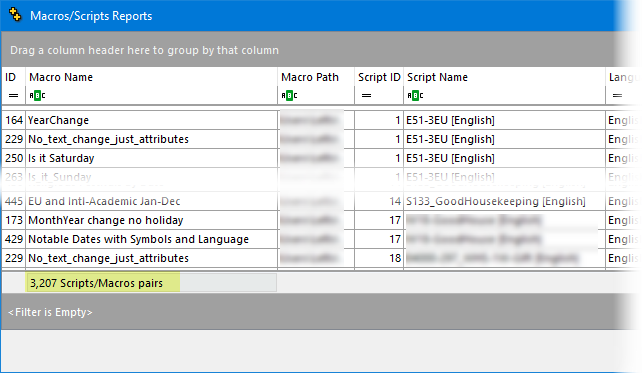
Task: Sort by the Script ID column header
Action: coord(379,77)
